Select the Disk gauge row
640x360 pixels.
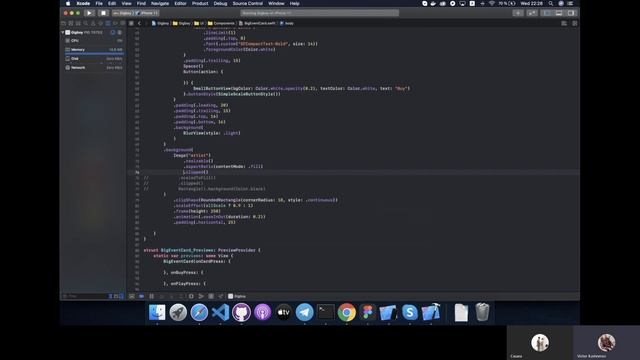pos(93,59)
